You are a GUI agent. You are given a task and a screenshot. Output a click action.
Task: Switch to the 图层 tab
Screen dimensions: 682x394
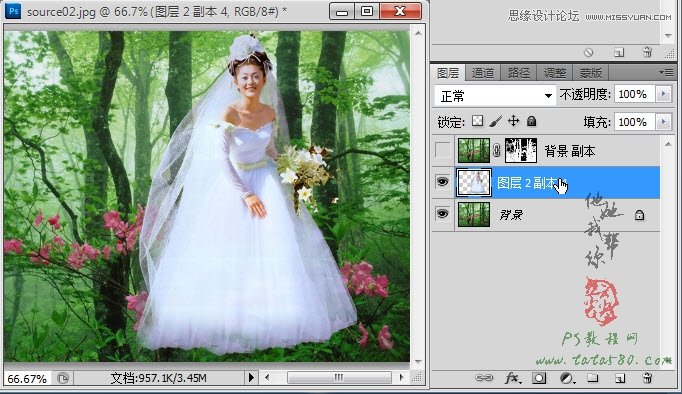(x=448, y=73)
